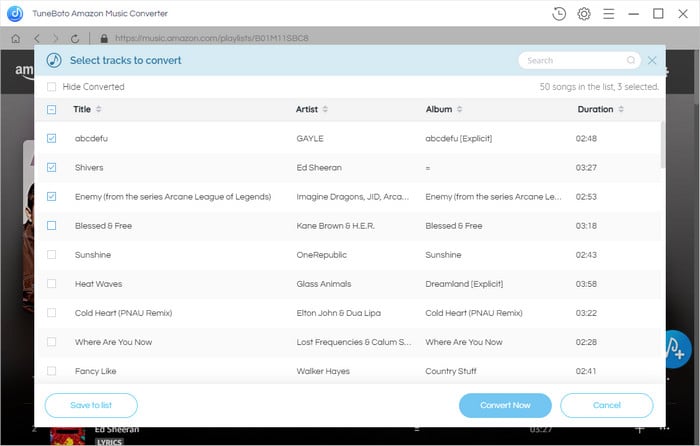Viewport: 700px width, 446px height.
Task: Click the artist OneRepublic
Action: click(x=321, y=255)
